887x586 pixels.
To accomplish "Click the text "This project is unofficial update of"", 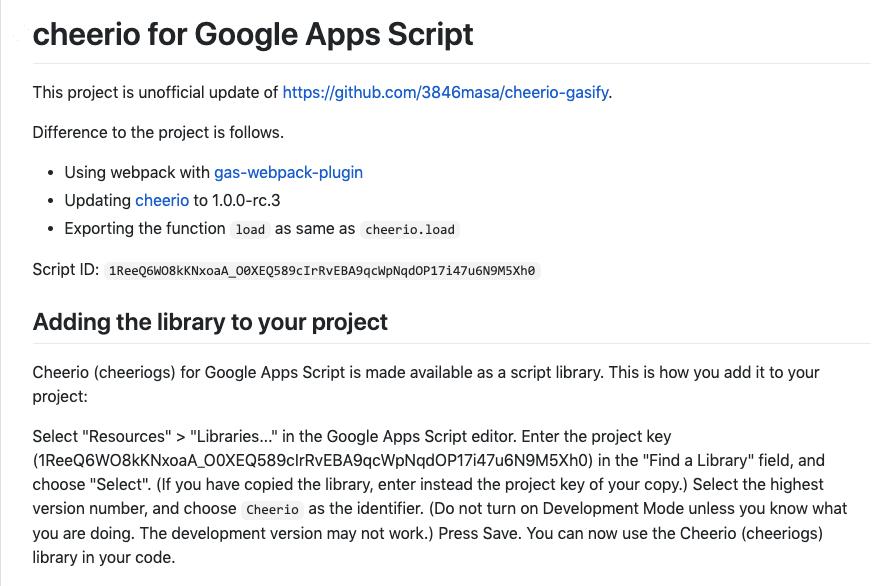I will tap(156, 92).
